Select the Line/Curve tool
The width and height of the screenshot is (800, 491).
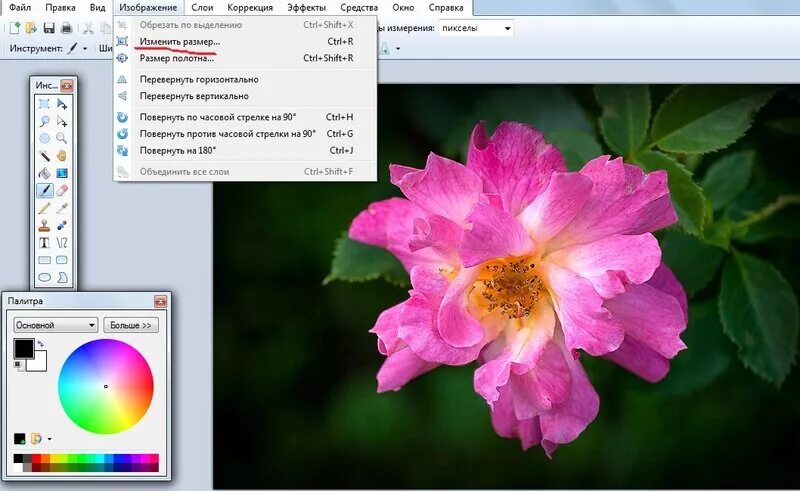coord(62,242)
